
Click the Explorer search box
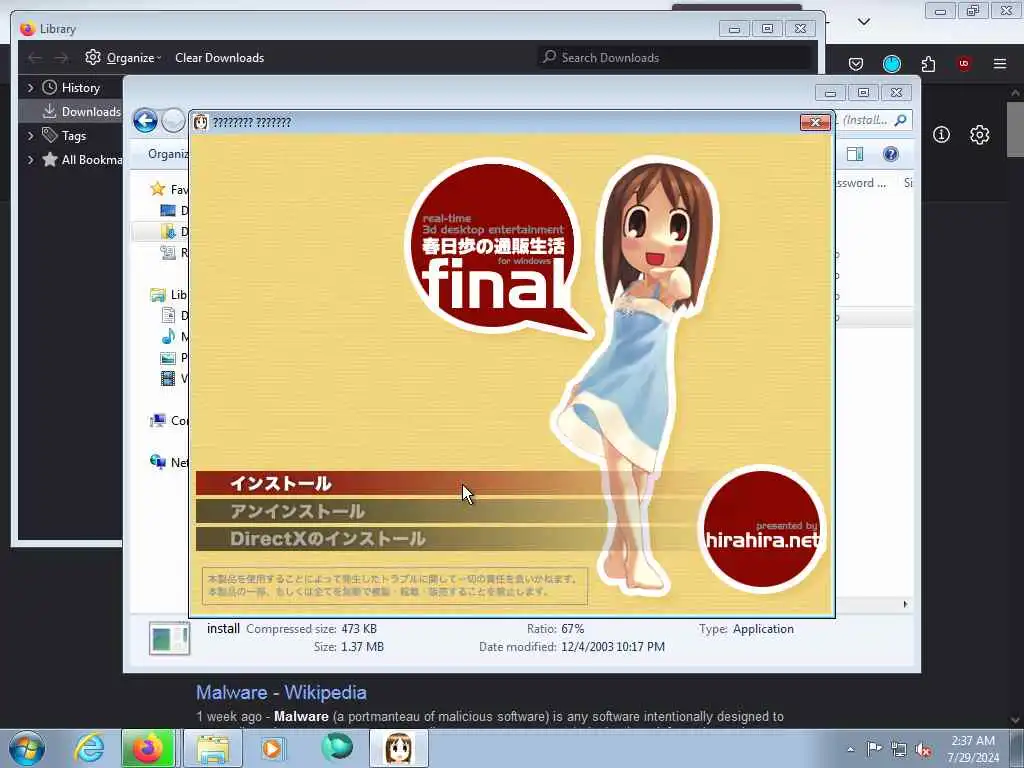(874, 120)
